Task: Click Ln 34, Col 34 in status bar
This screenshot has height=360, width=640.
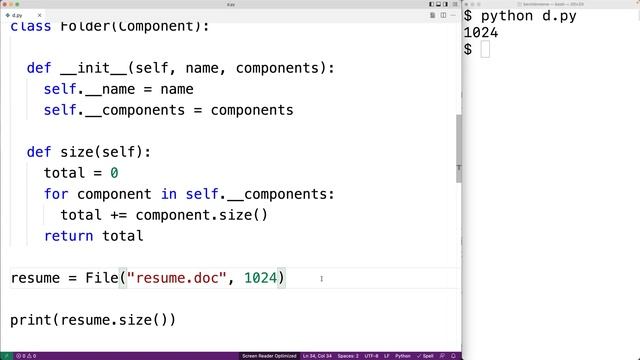Action: (x=317, y=356)
